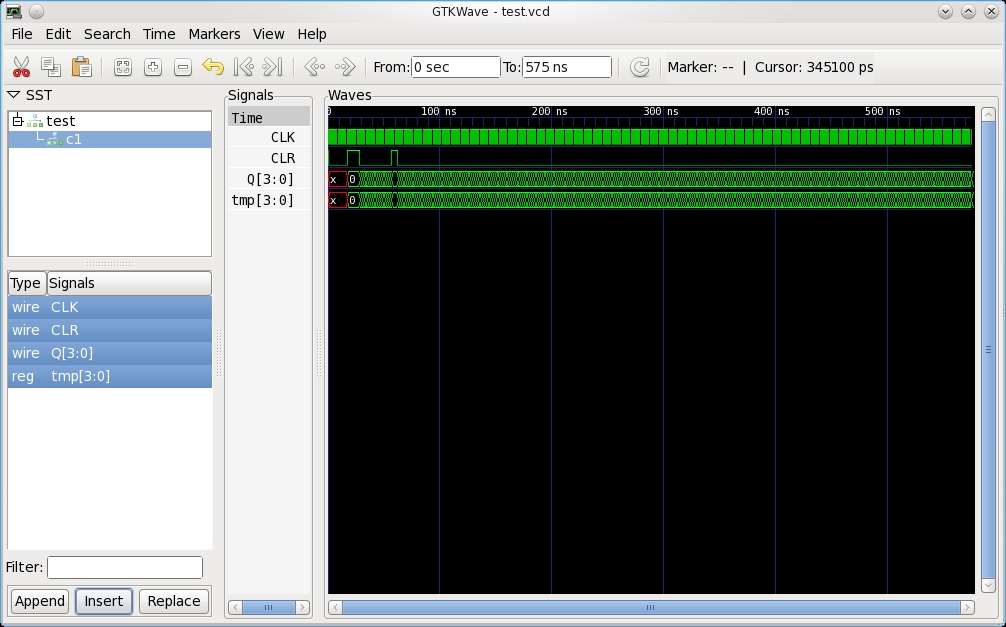Viewport: 1006px width, 627px height.
Task: Open the View menu
Action: point(268,34)
